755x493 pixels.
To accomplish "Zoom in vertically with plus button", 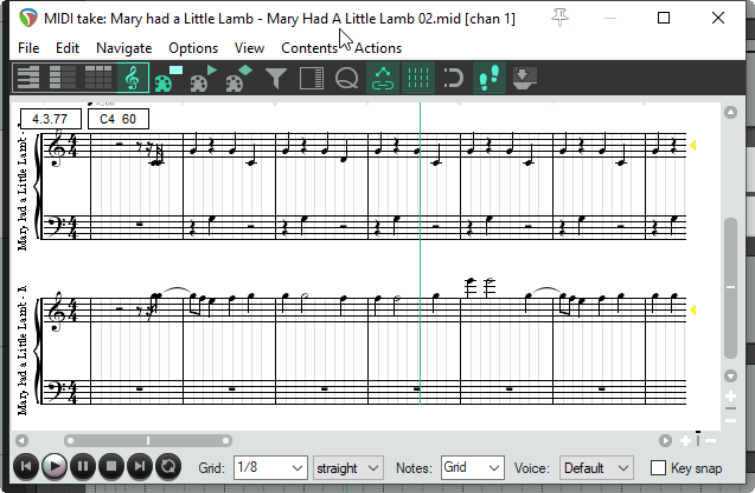I will click(x=730, y=396).
